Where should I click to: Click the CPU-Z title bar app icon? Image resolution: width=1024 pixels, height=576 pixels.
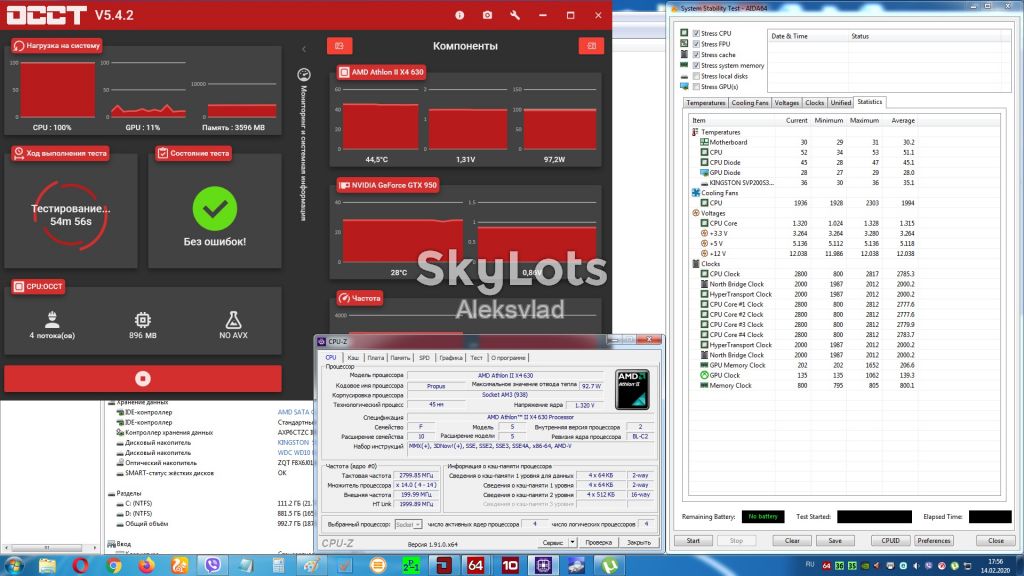(x=321, y=341)
